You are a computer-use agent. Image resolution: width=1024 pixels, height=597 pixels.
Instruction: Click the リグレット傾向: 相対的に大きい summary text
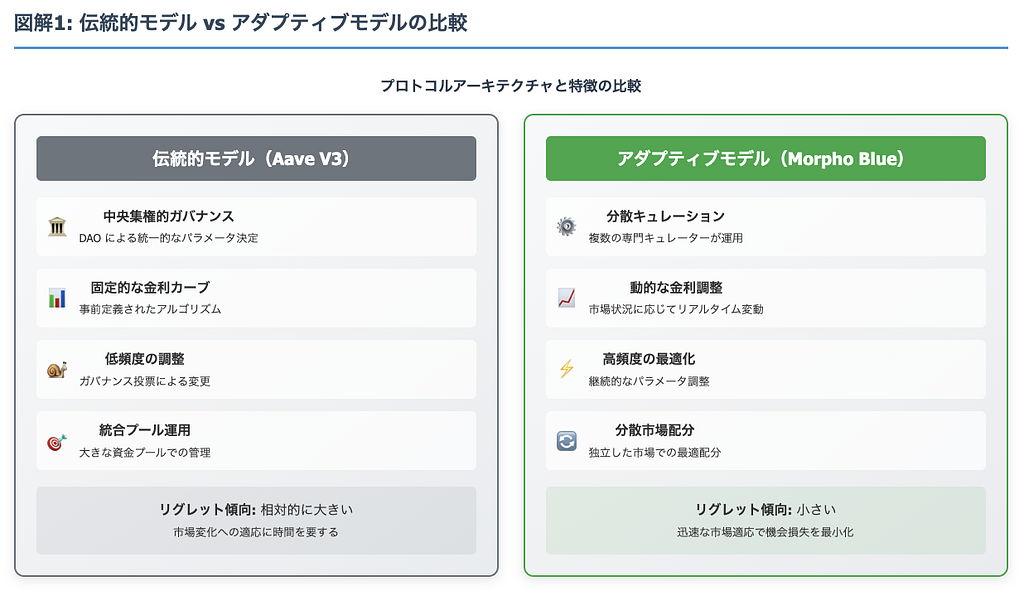[x=256, y=509]
